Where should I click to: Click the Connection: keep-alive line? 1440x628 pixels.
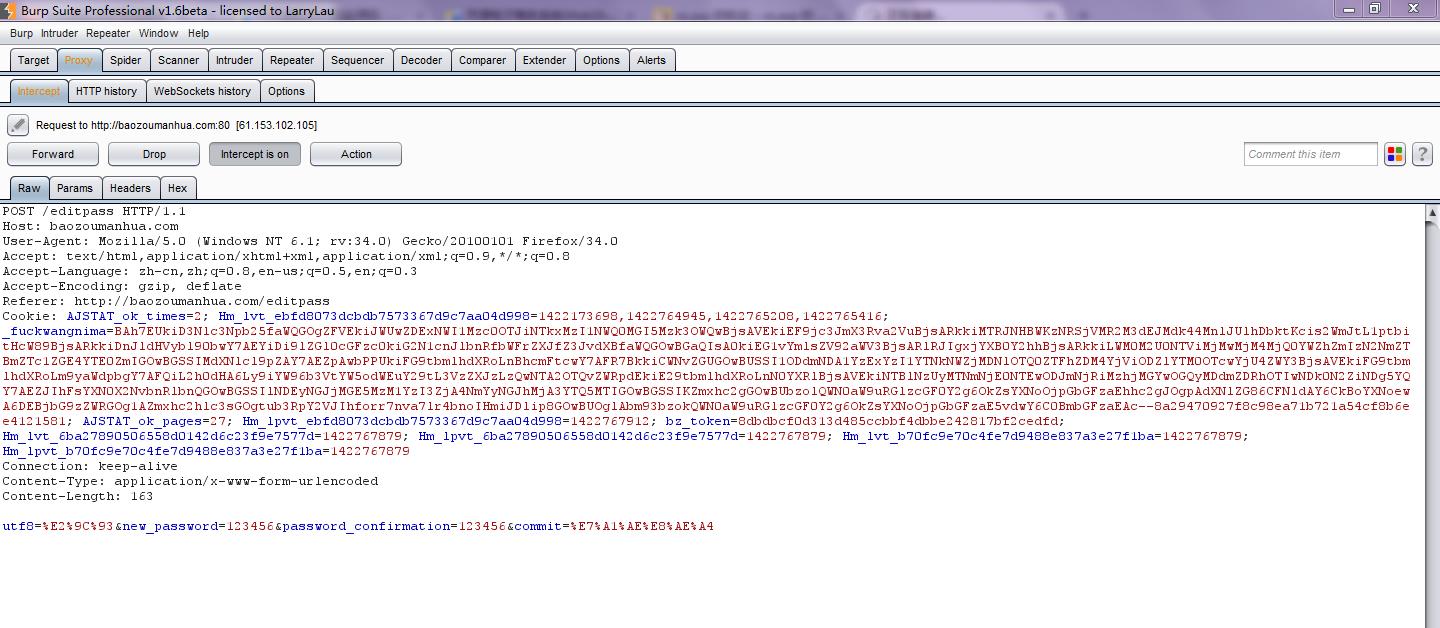90,466
